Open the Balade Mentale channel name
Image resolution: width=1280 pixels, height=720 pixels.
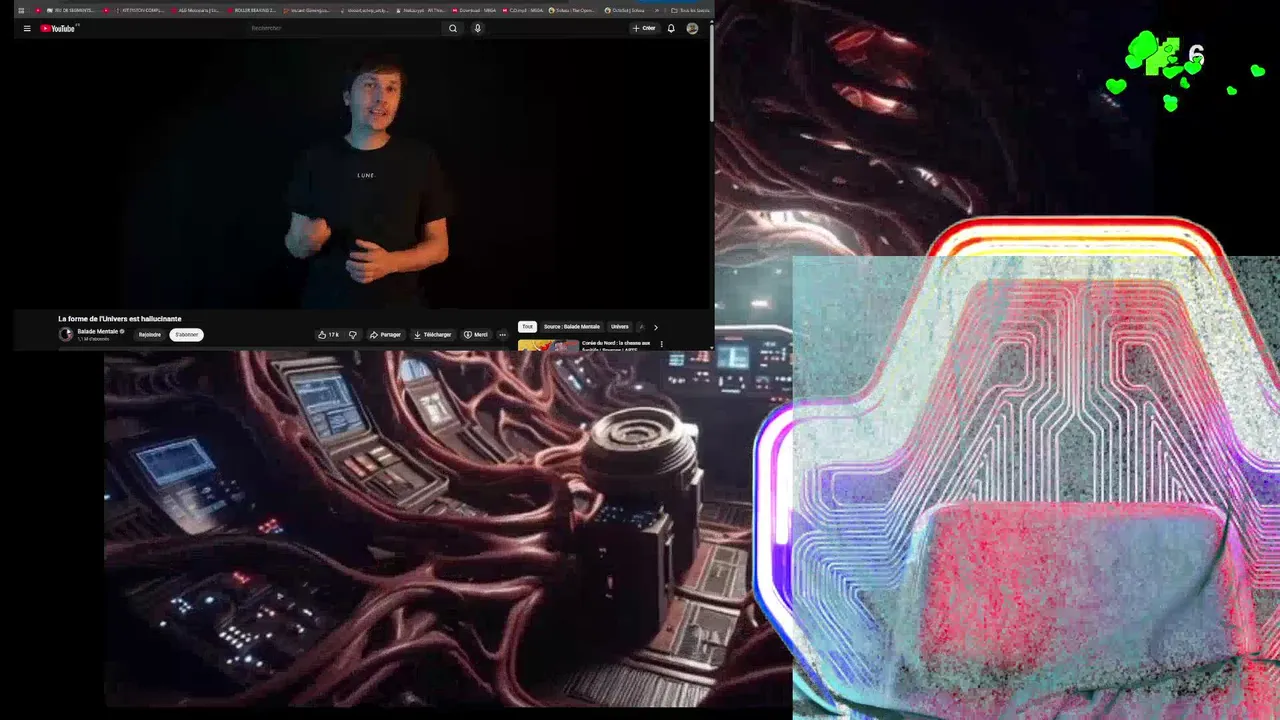pyautogui.click(x=99, y=331)
